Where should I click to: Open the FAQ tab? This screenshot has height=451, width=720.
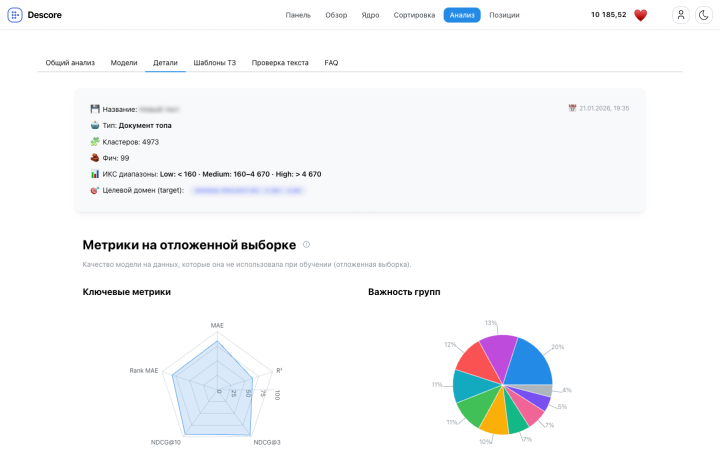[331, 63]
